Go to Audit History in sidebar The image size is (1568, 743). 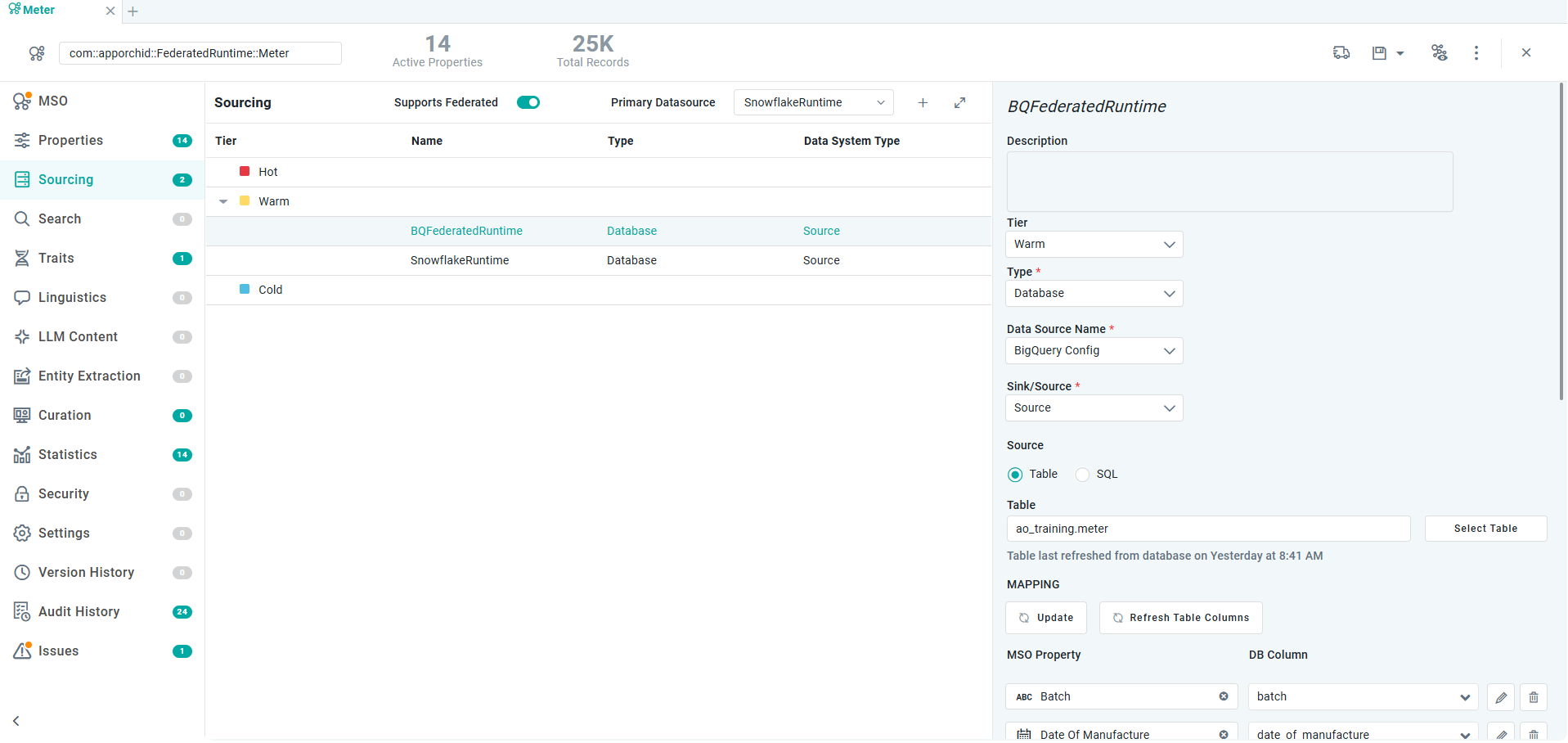coord(79,612)
